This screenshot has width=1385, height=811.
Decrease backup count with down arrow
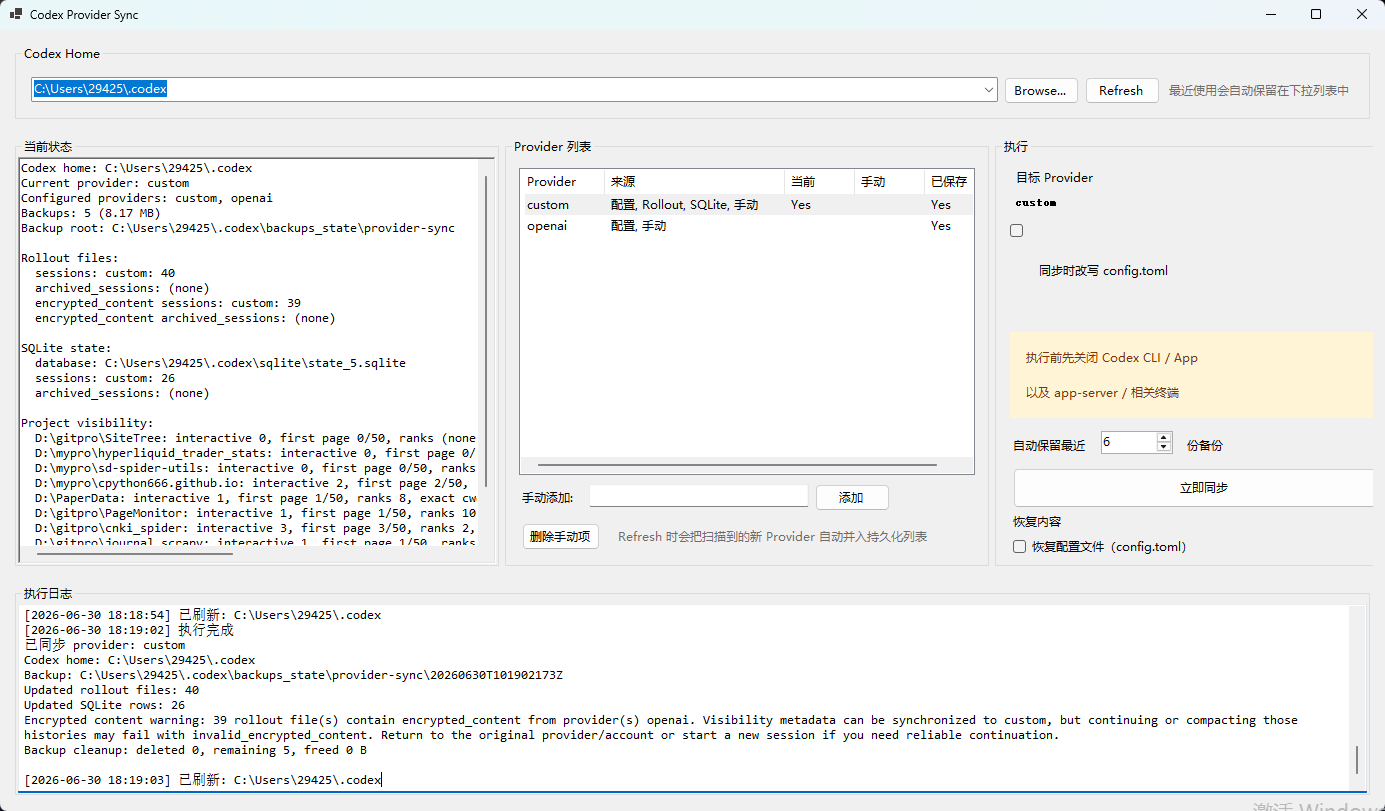pyautogui.click(x=1164, y=447)
